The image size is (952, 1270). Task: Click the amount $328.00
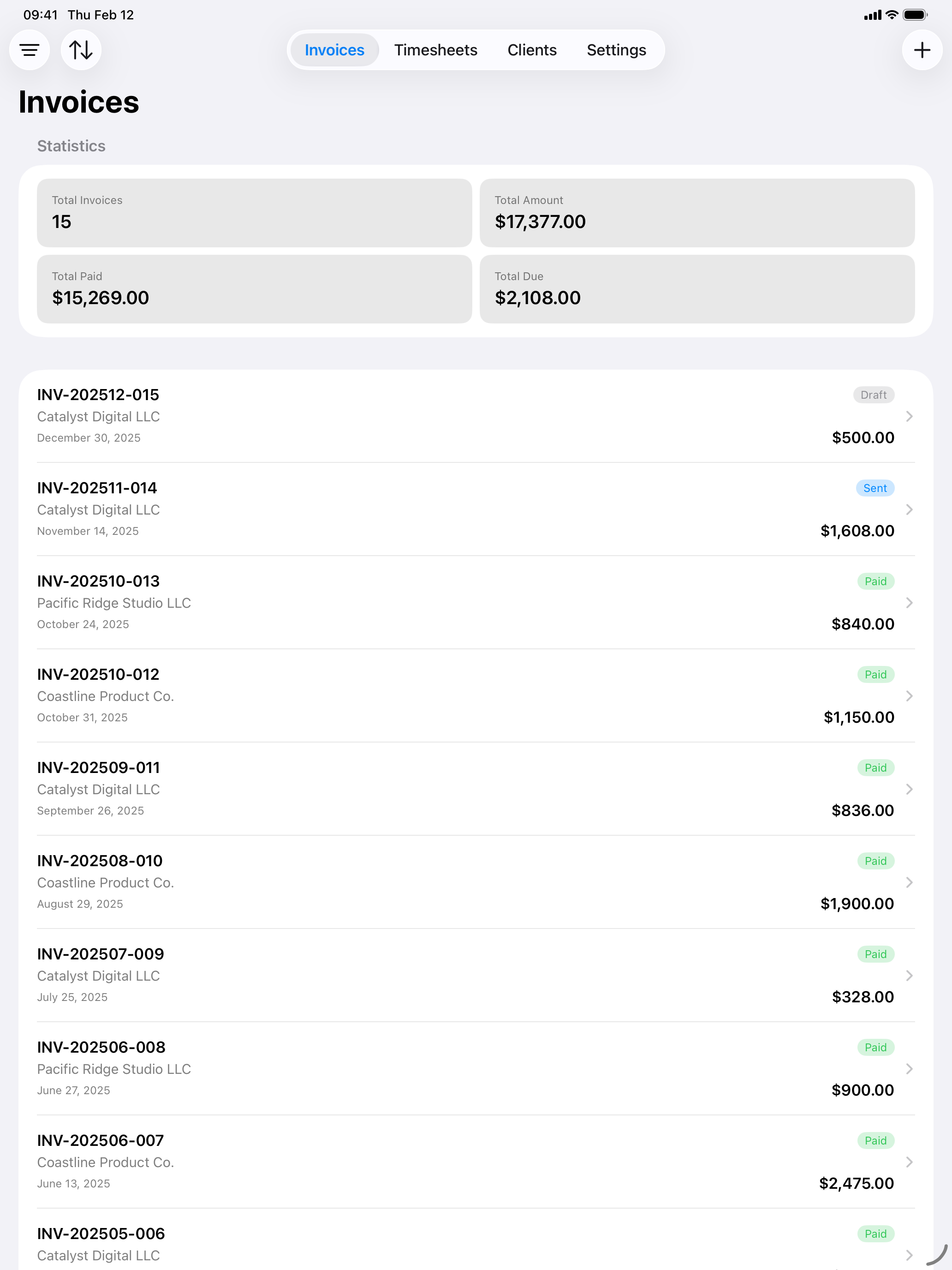863,997
